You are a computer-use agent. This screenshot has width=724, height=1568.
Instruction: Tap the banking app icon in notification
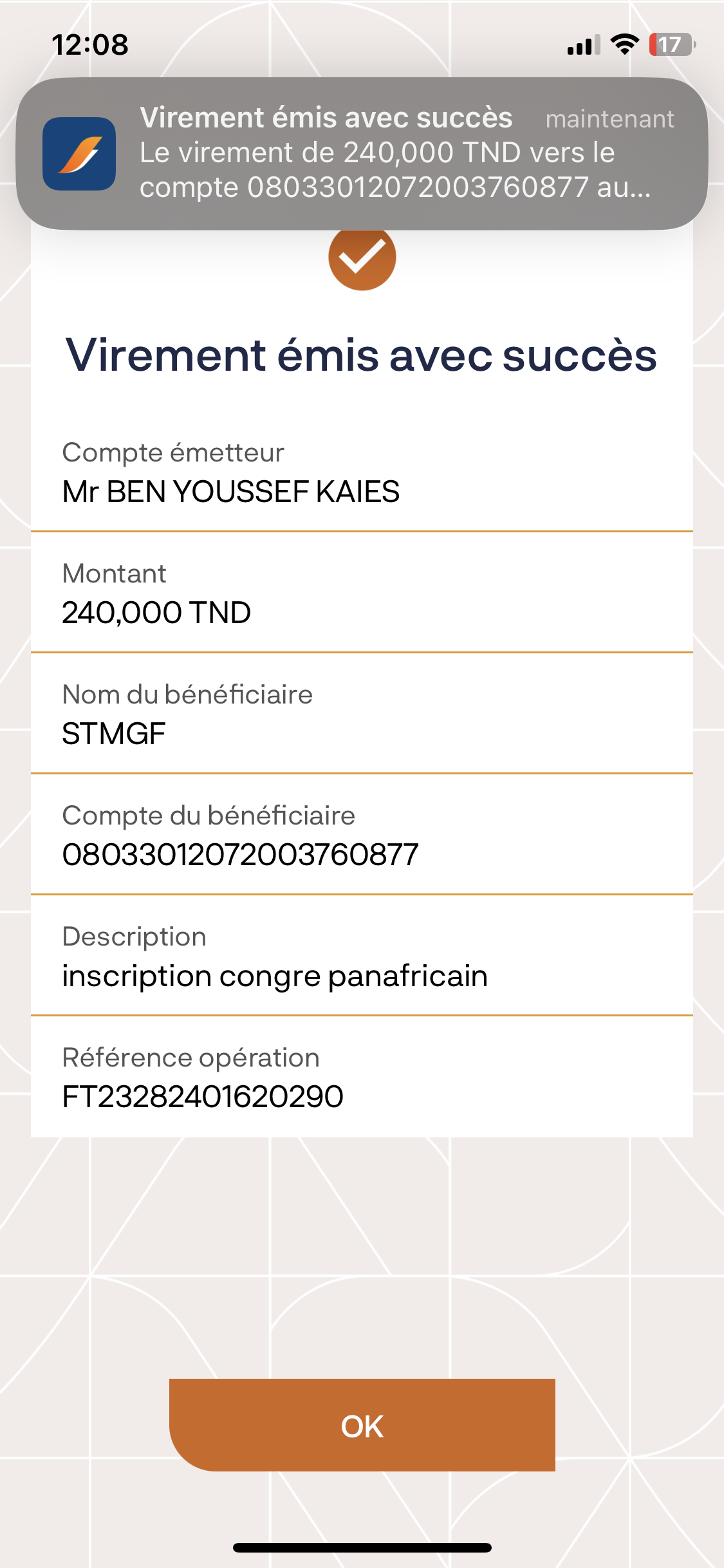coord(79,154)
